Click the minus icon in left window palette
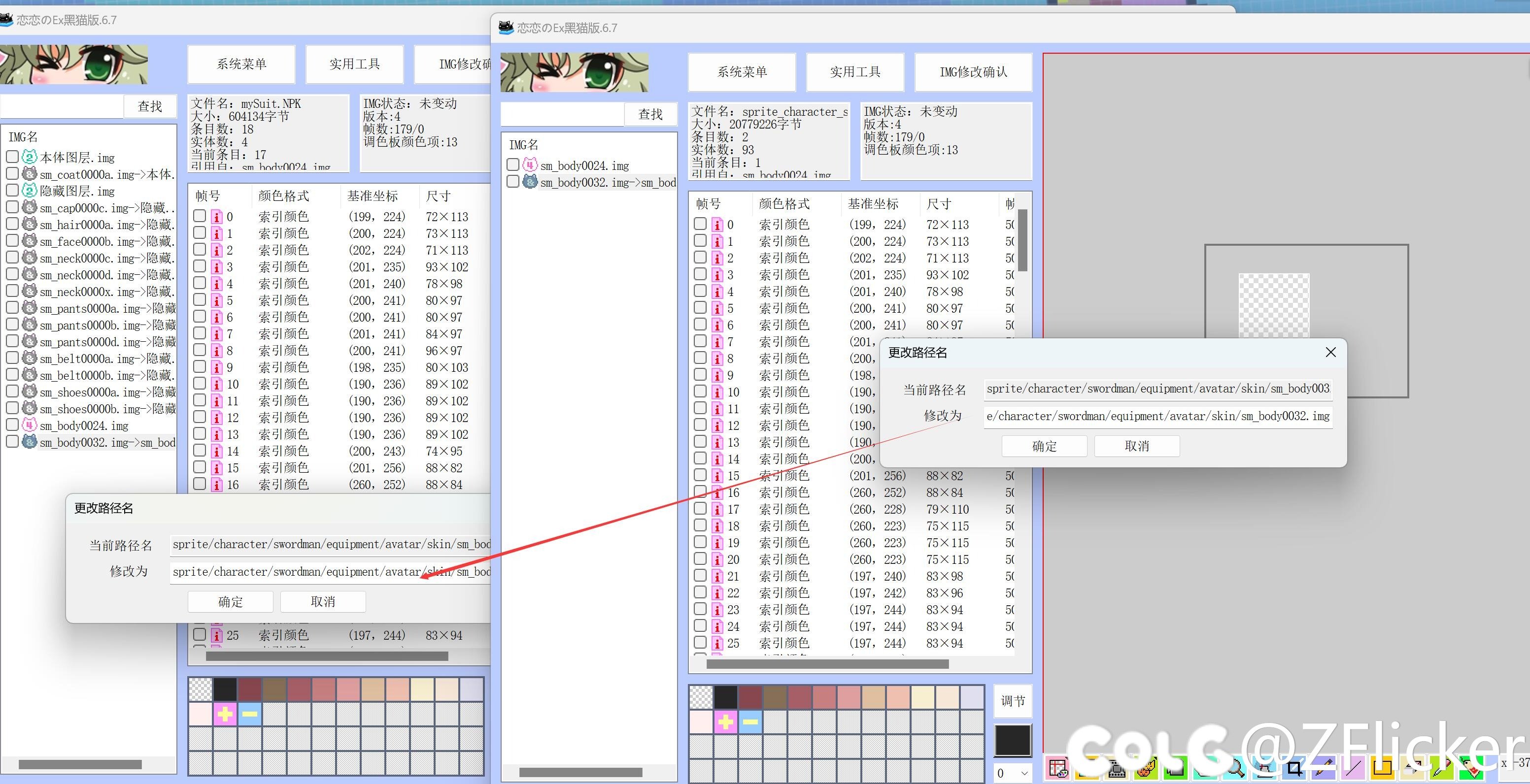1530x784 pixels. pyautogui.click(x=250, y=714)
